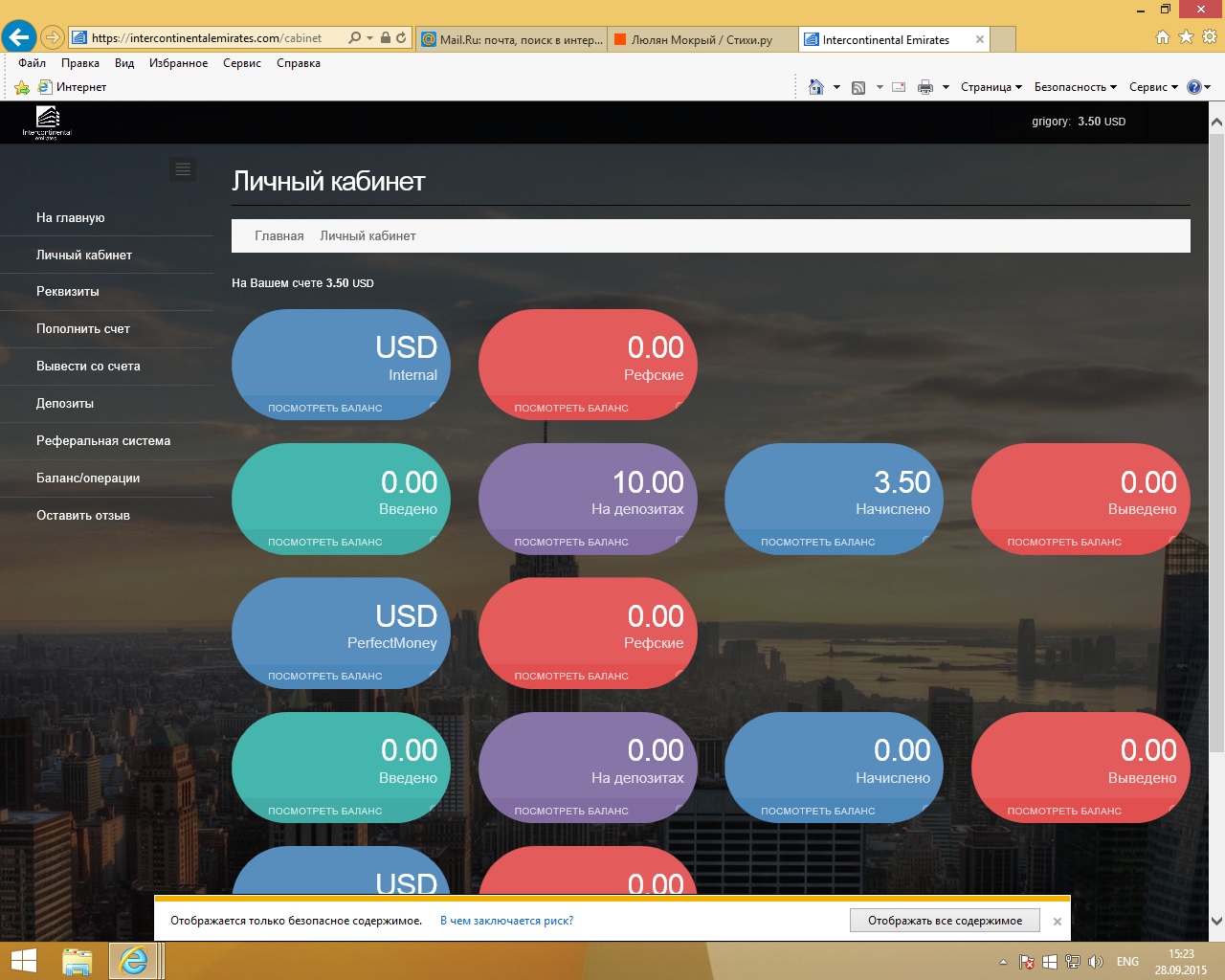Image resolution: width=1225 pixels, height=980 pixels.
Task: Open Internet Explorer from the taskbar
Action: tap(133, 961)
